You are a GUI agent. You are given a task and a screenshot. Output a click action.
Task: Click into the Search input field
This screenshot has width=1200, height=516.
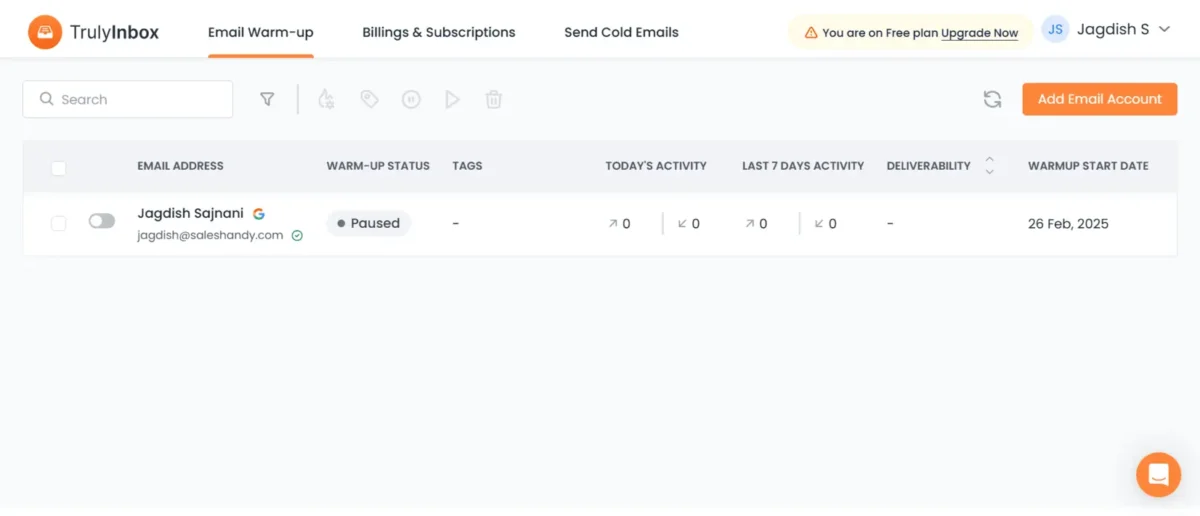click(x=128, y=99)
